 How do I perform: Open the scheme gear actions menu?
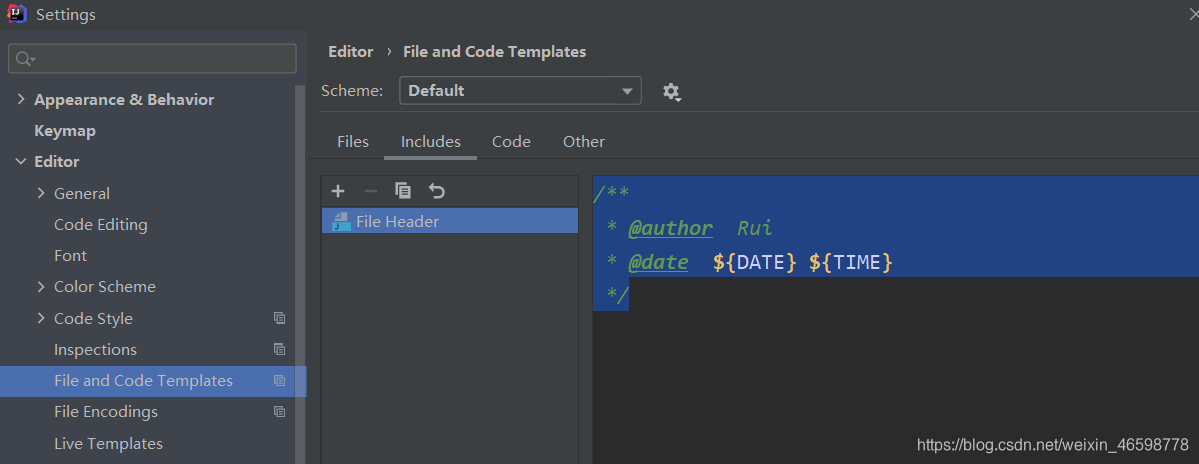point(671,92)
